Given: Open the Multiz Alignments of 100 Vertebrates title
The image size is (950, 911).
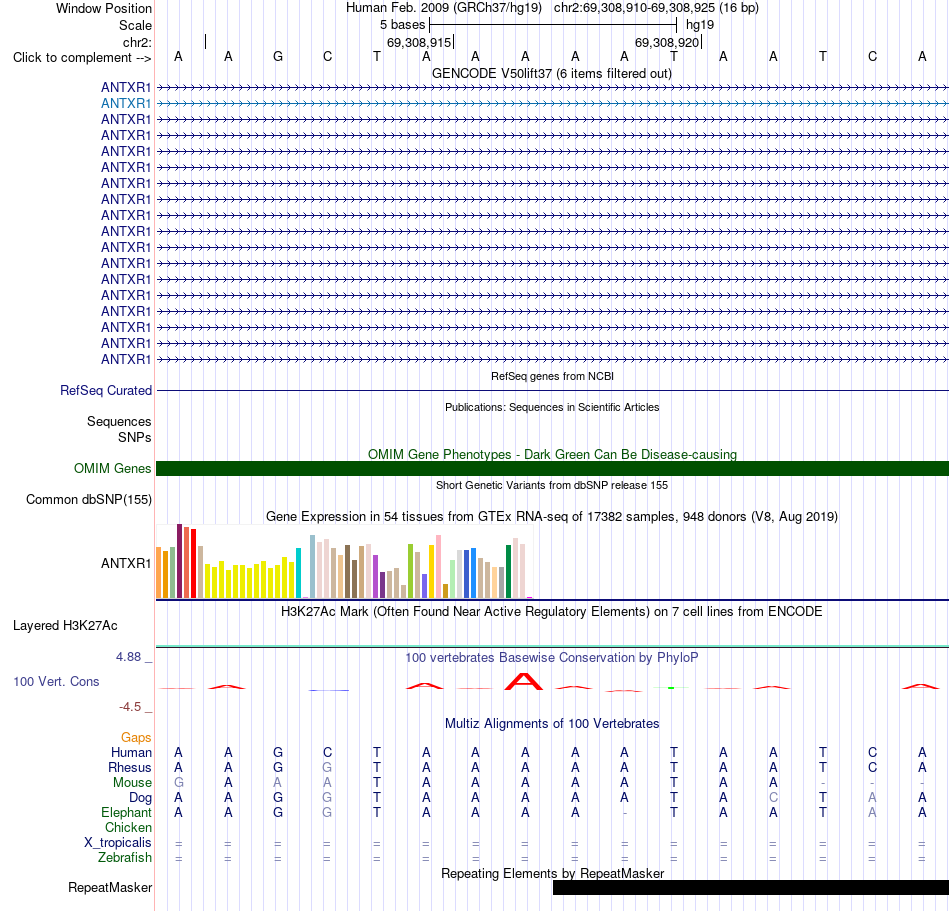Looking at the screenshot, I should pos(552,724).
